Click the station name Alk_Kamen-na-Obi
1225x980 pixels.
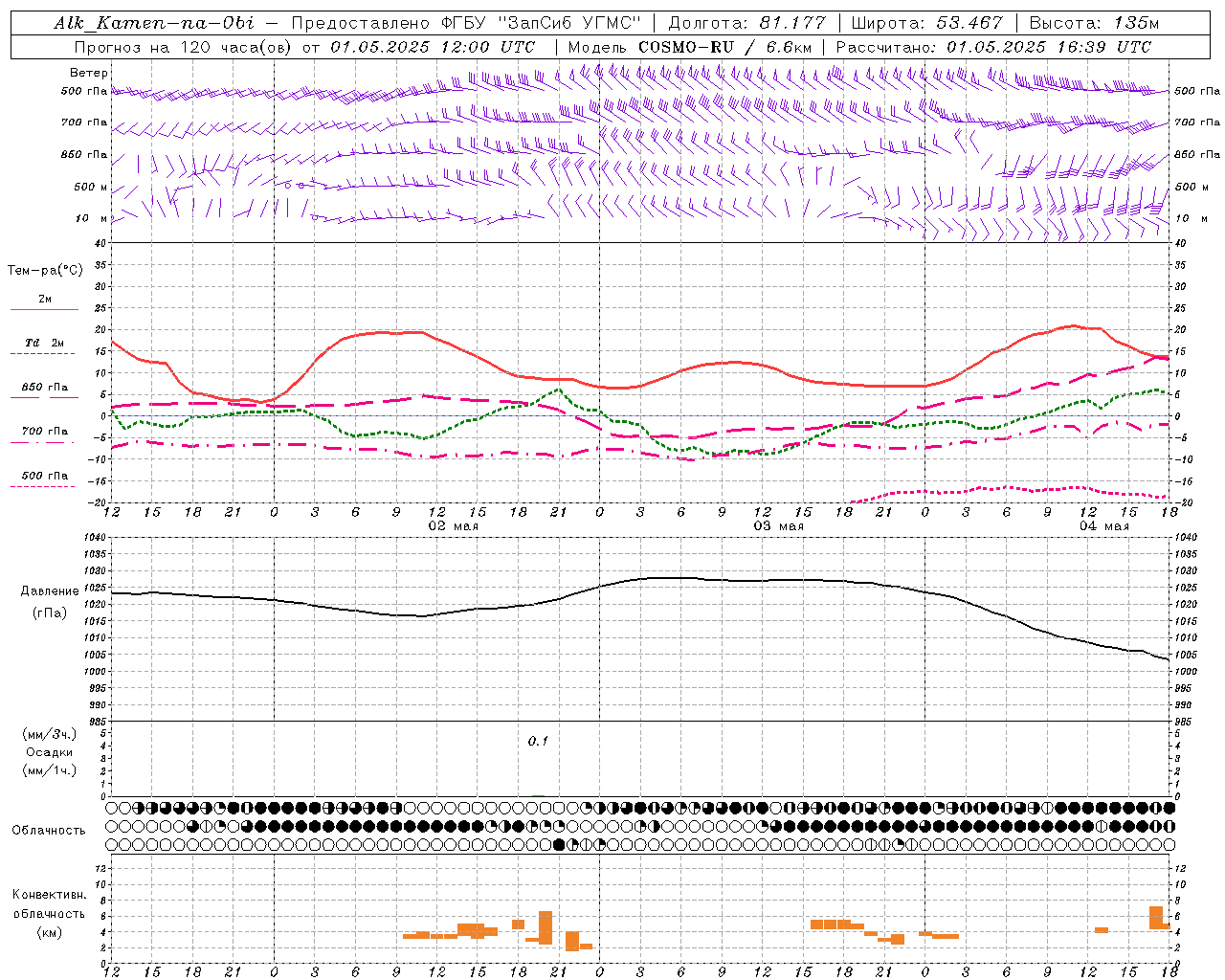pyautogui.click(x=154, y=23)
